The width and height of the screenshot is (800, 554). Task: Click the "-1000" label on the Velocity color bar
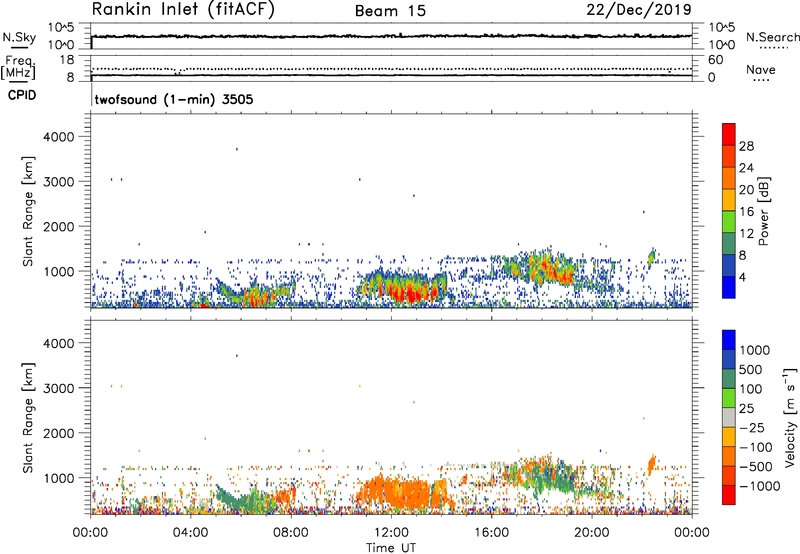click(x=759, y=486)
